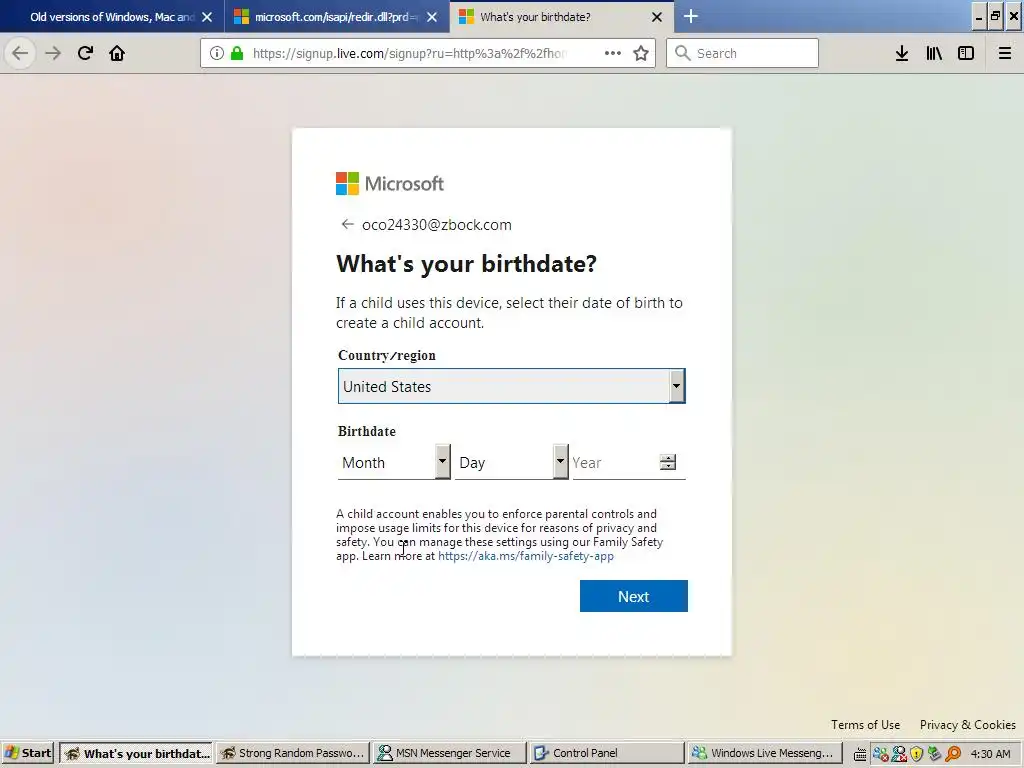This screenshot has height=768, width=1024.
Task: Click the Windows Live Messenger tray icon
Action: (880, 754)
